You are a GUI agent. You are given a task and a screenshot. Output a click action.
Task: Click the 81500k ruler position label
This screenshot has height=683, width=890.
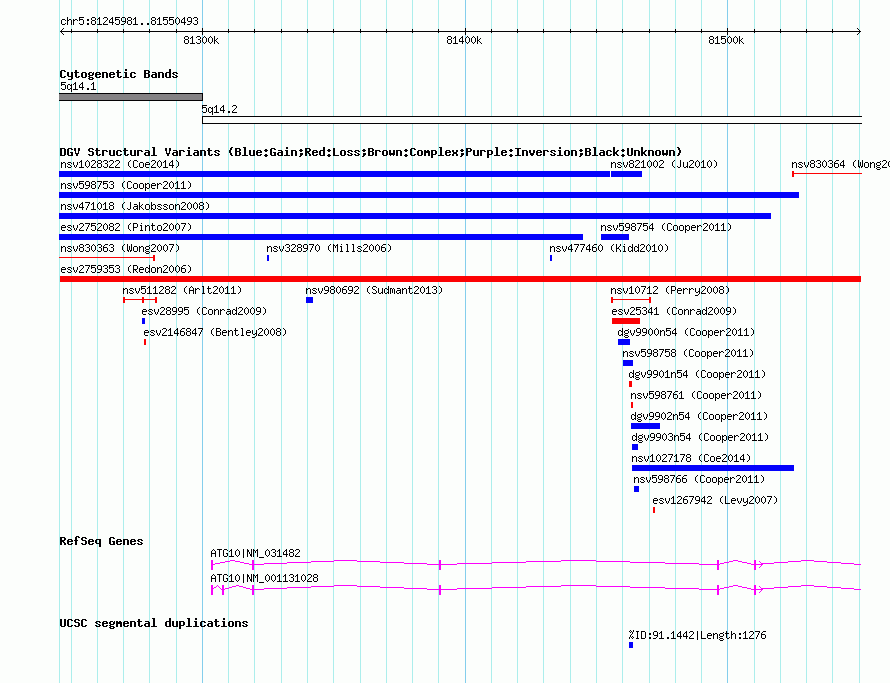point(727,40)
